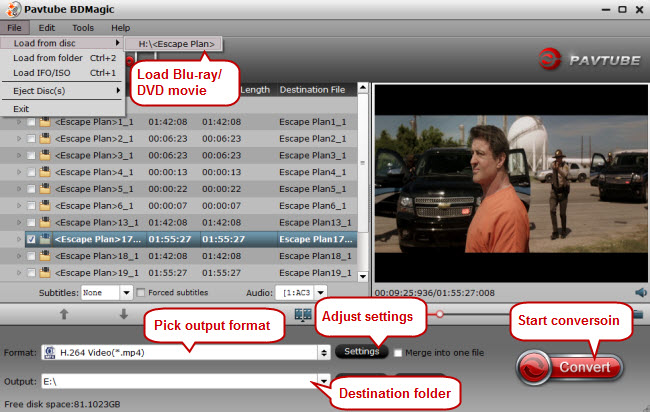The height and width of the screenshot is (412, 650).
Task: Expand the Escape Plan>2_1 title row
Action: 19,138
